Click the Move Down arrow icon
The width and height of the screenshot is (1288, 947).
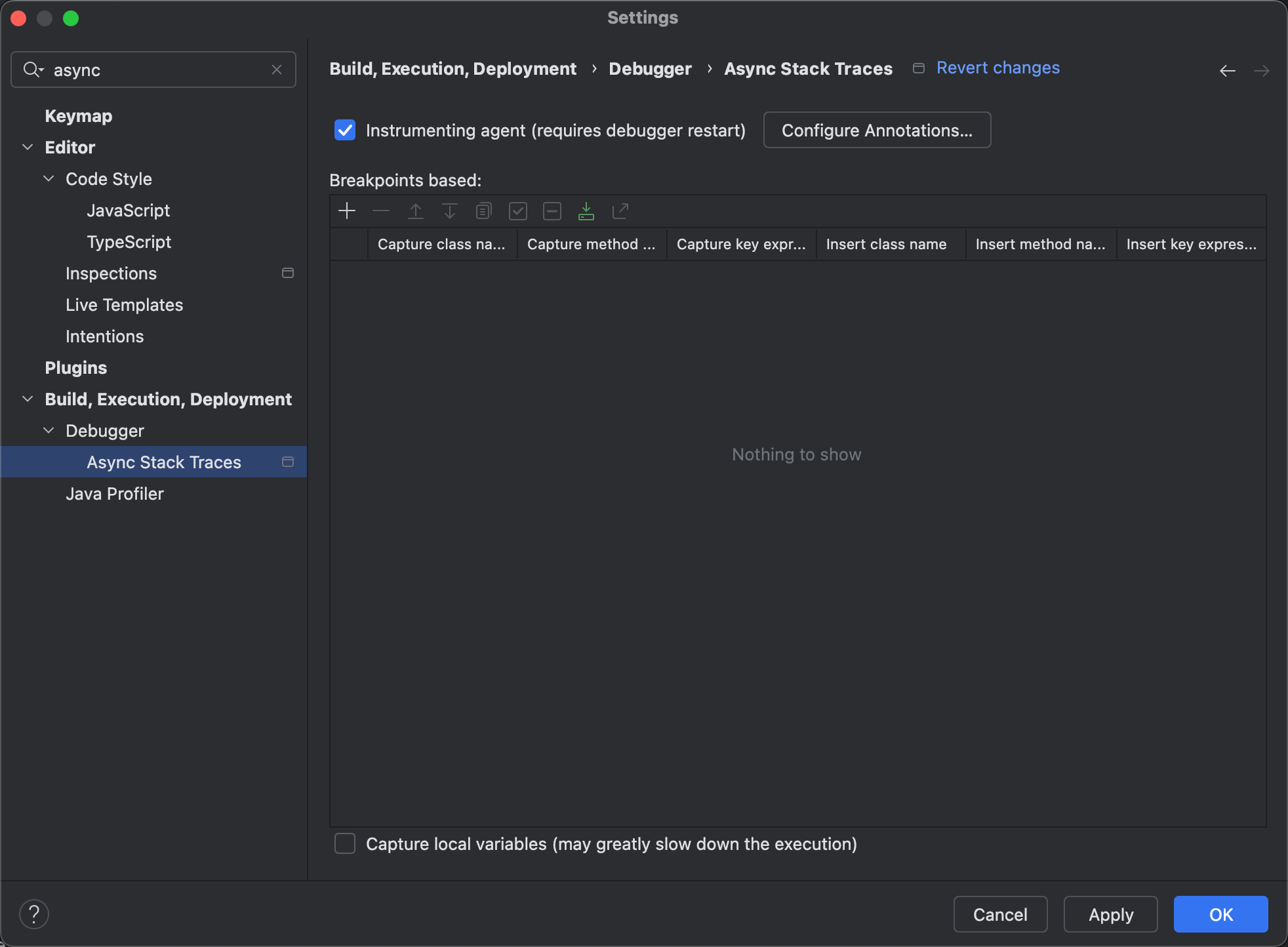450,211
